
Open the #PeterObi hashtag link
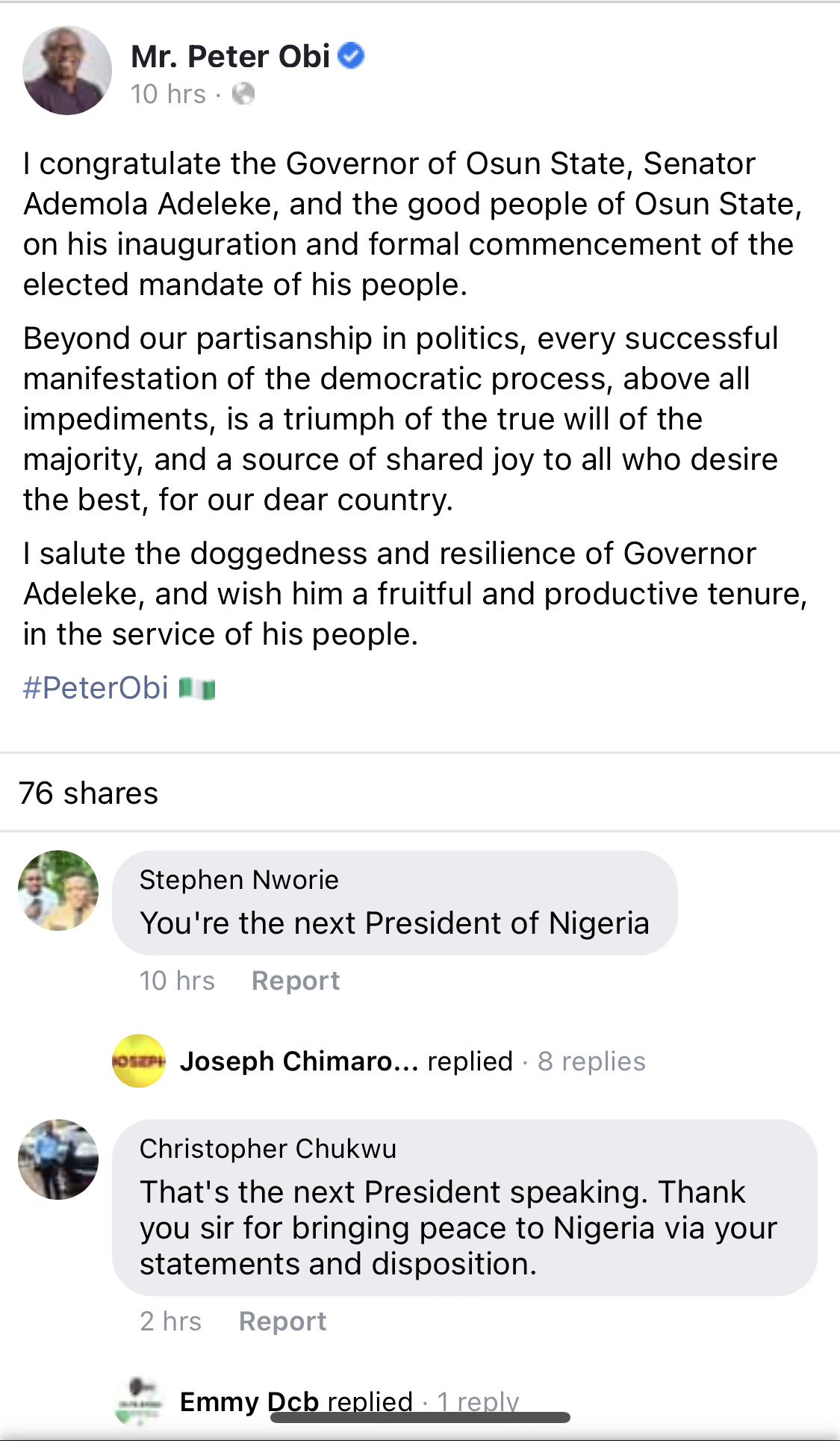(96, 688)
